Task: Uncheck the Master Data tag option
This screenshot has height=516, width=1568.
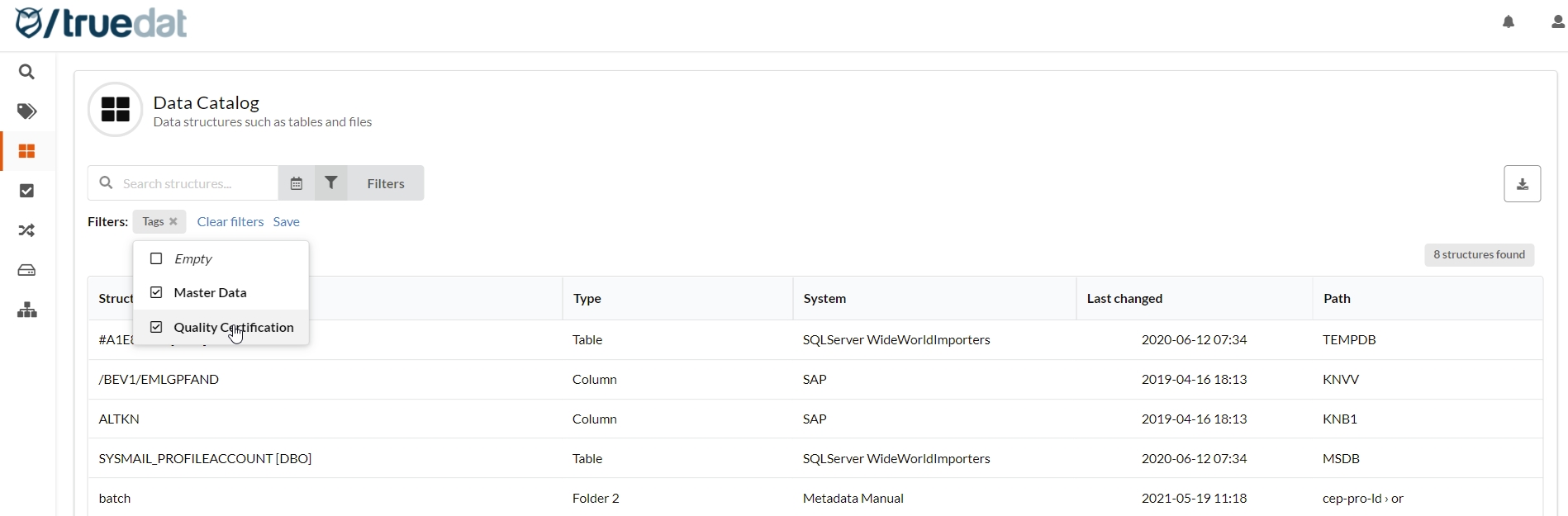Action: 156,293
